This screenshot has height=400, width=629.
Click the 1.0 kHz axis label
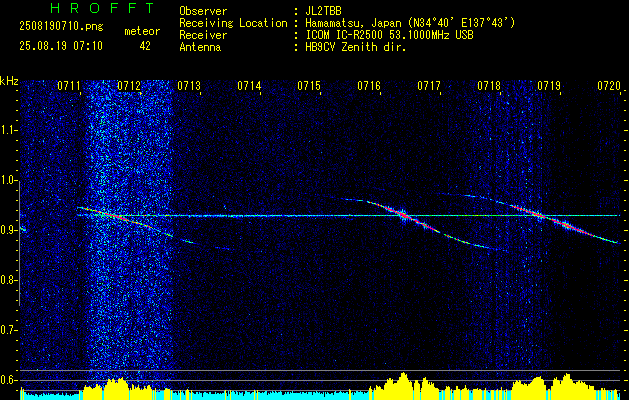point(8,180)
